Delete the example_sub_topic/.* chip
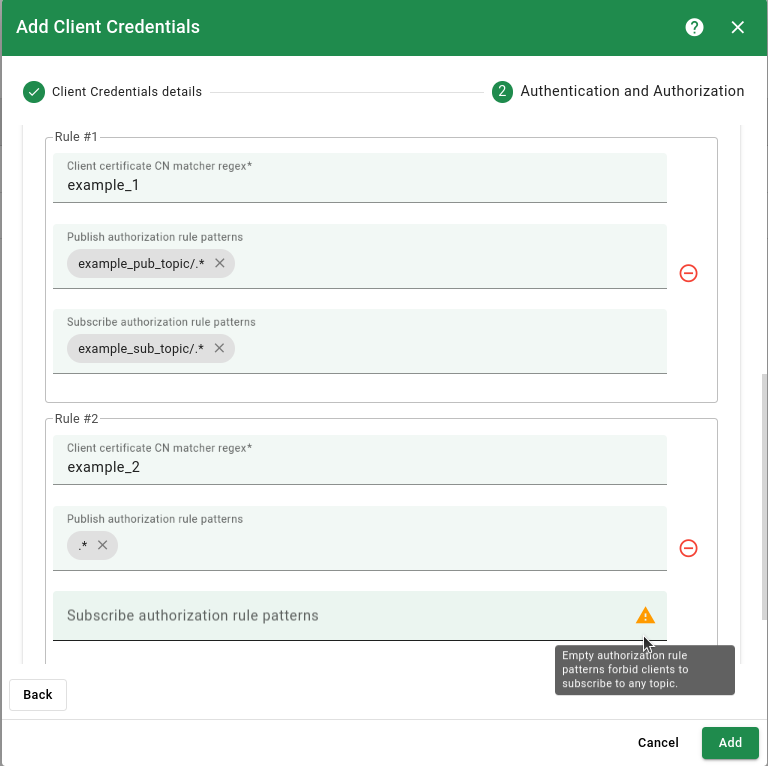 pos(219,349)
